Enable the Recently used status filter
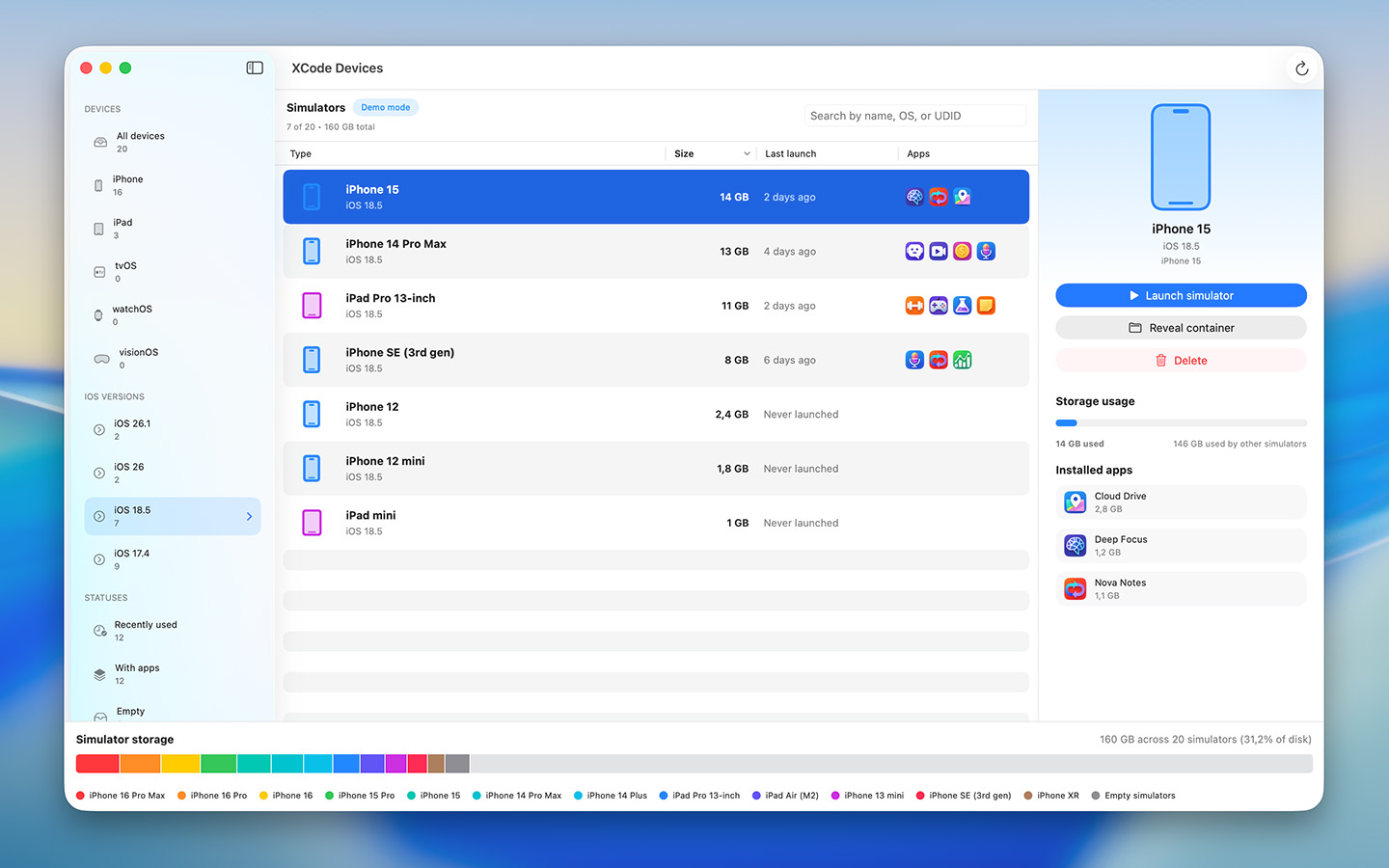 [145, 630]
